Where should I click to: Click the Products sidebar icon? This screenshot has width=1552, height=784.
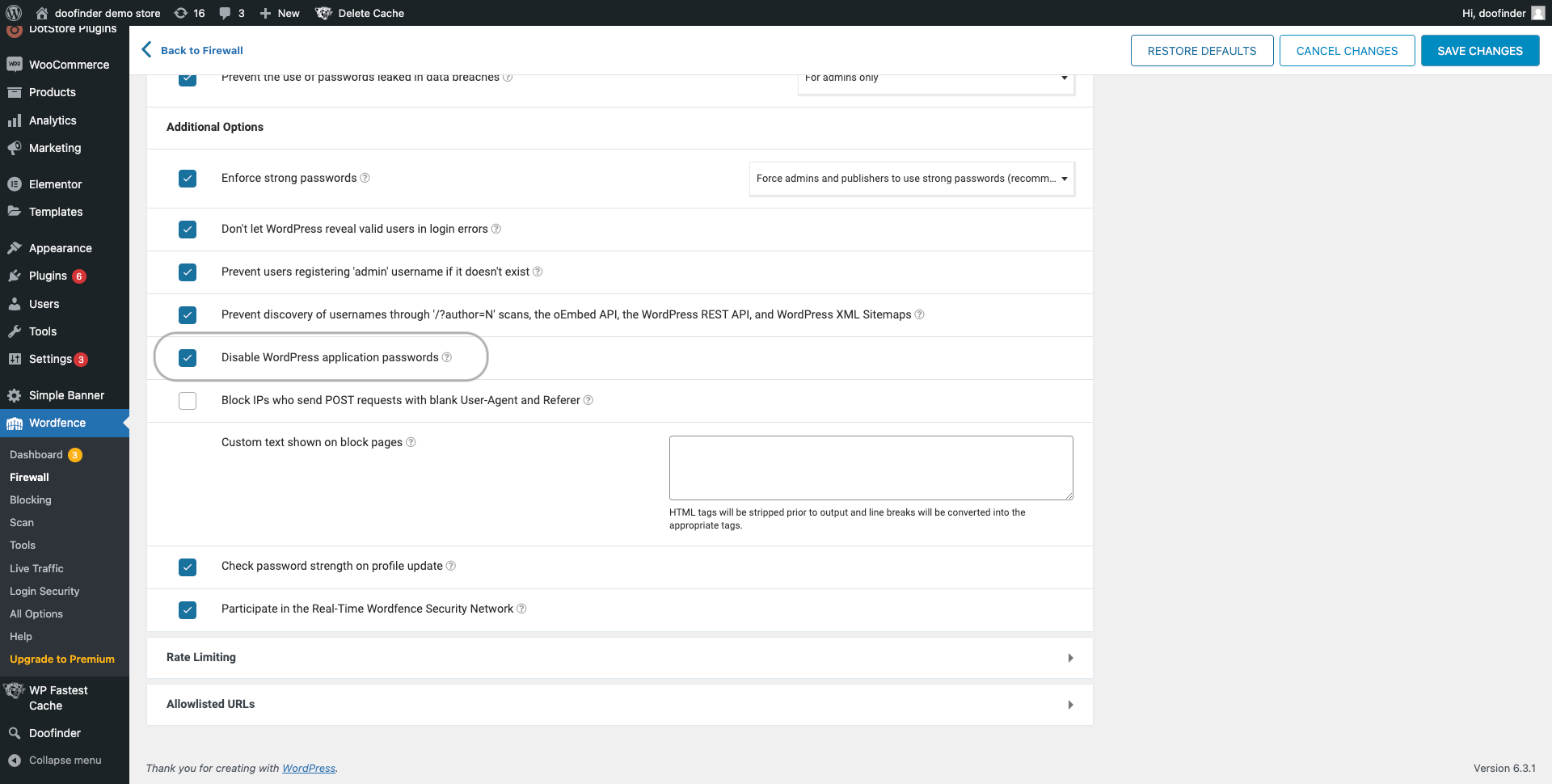15,92
